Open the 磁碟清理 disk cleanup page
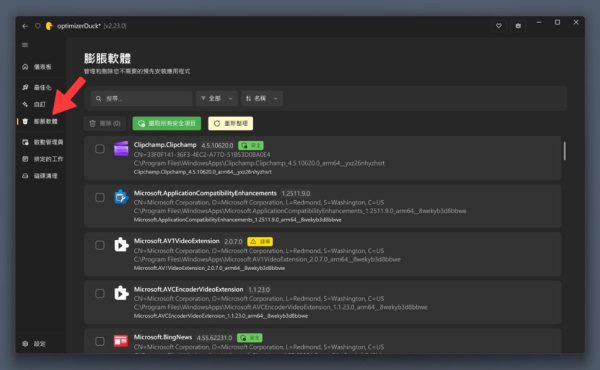 [41, 176]
